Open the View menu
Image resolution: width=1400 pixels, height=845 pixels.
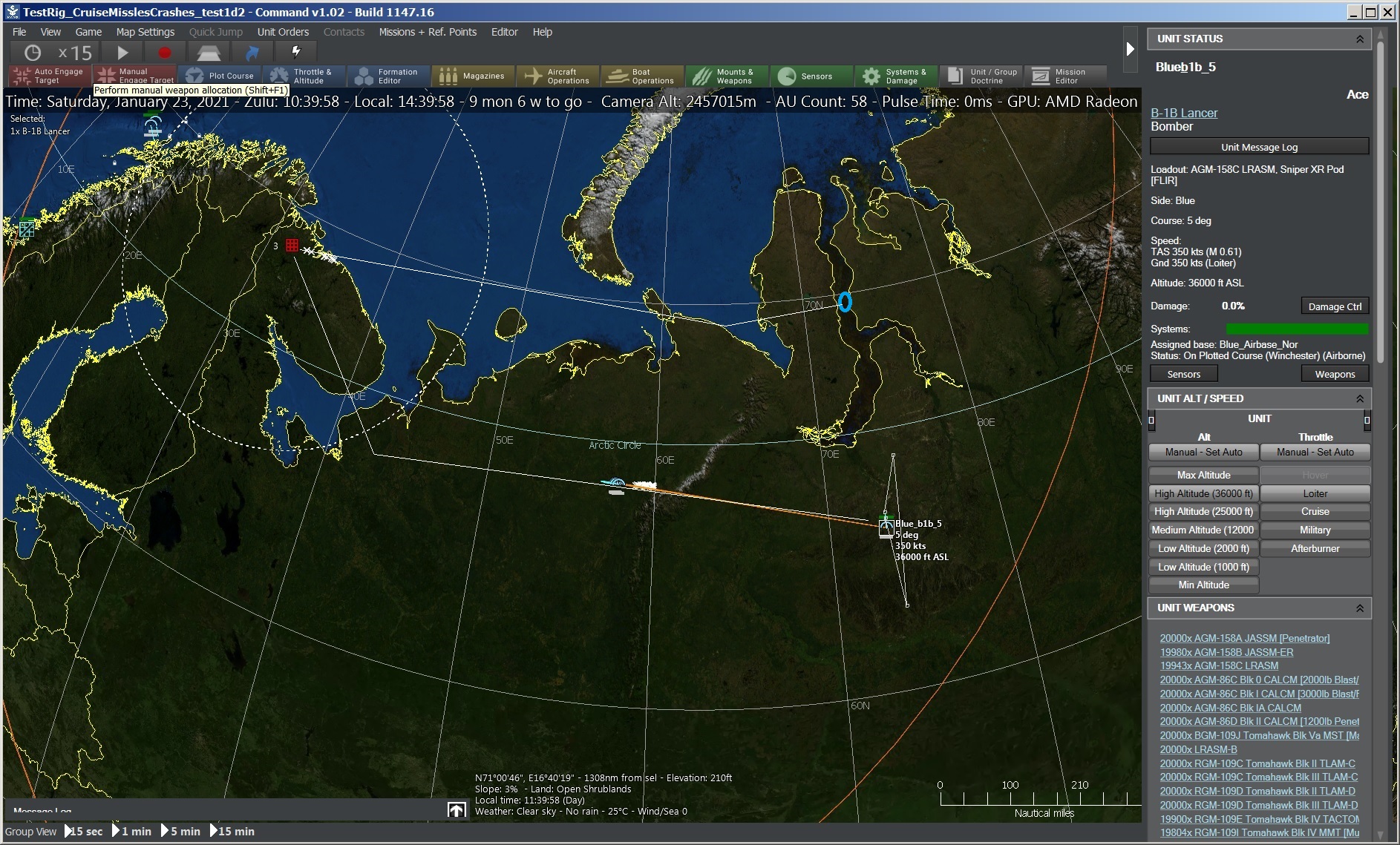point(50,32)
